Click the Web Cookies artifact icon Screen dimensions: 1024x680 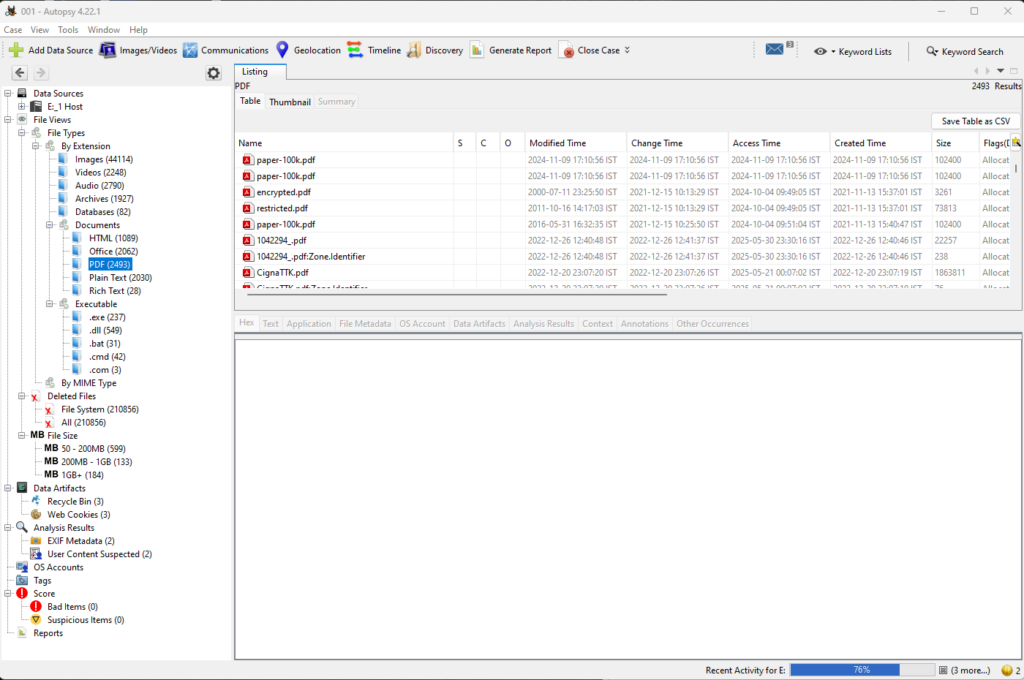[36, 514]
